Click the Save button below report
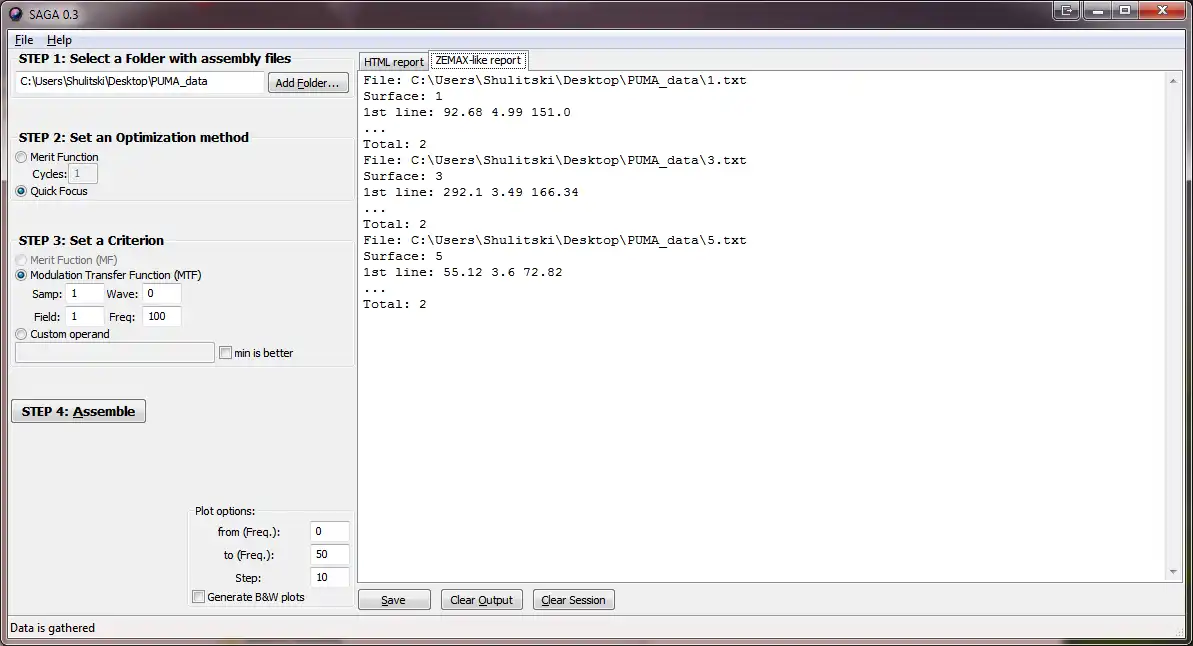 (393, 600)
